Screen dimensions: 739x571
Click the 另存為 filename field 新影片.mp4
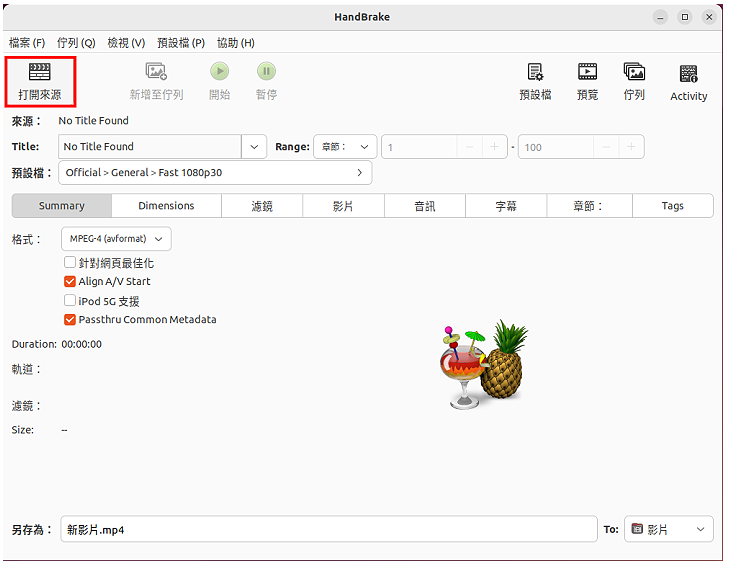(329, 529)
